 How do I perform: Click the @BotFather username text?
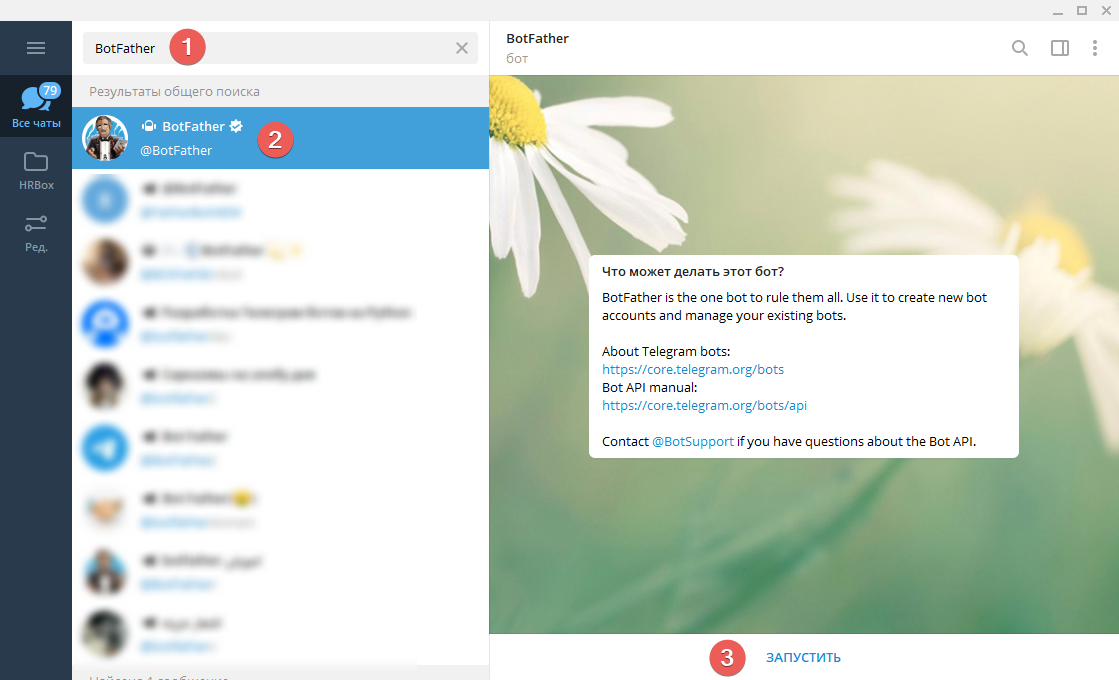[x=176, y=151]
